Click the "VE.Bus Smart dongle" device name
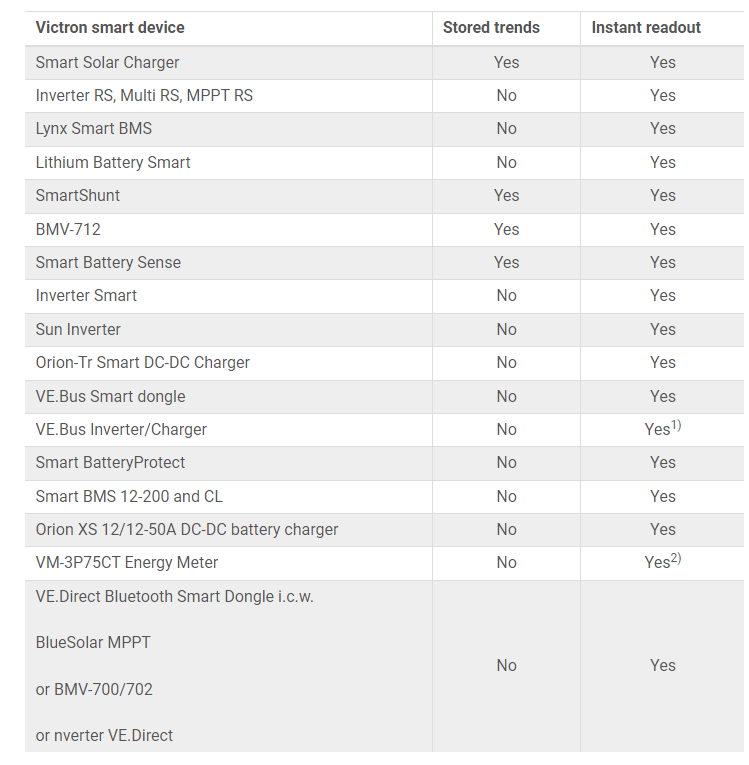This screenshot has width=749, height=765. pyautogui.click(x=110, y=396)
